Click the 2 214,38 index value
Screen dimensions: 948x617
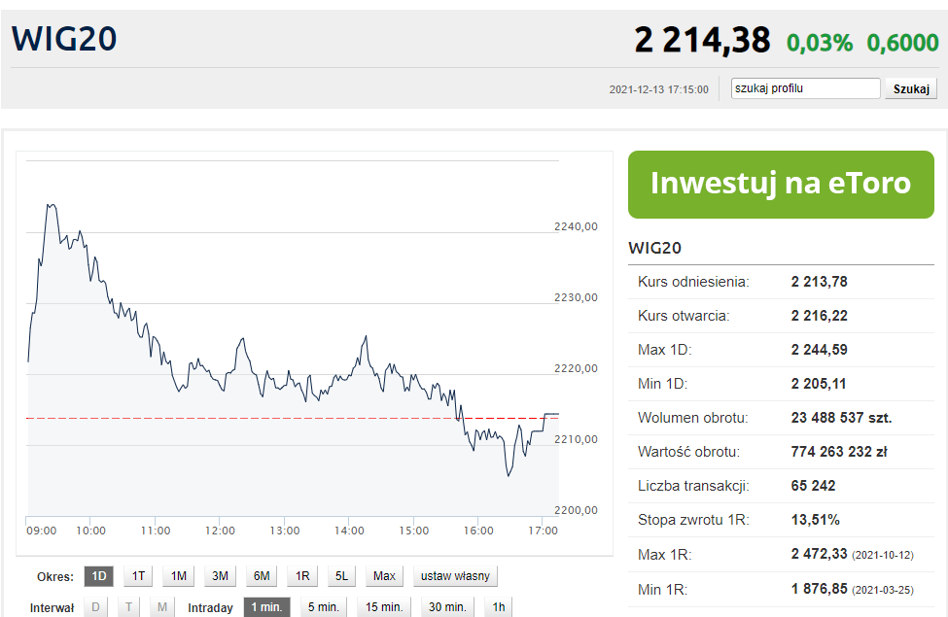[x=703, y=40]
